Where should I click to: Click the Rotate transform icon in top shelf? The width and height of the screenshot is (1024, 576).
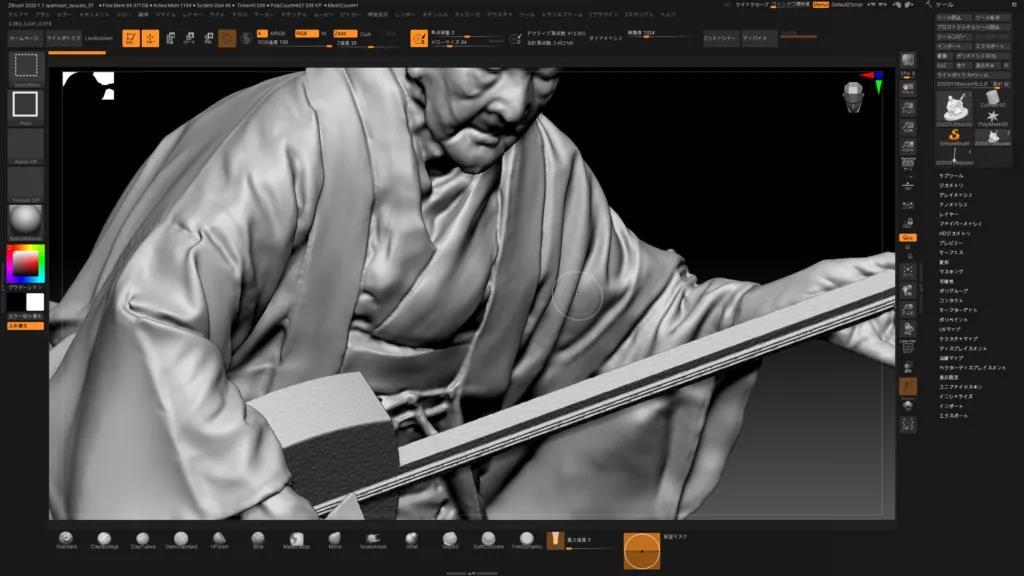[209, 39]
